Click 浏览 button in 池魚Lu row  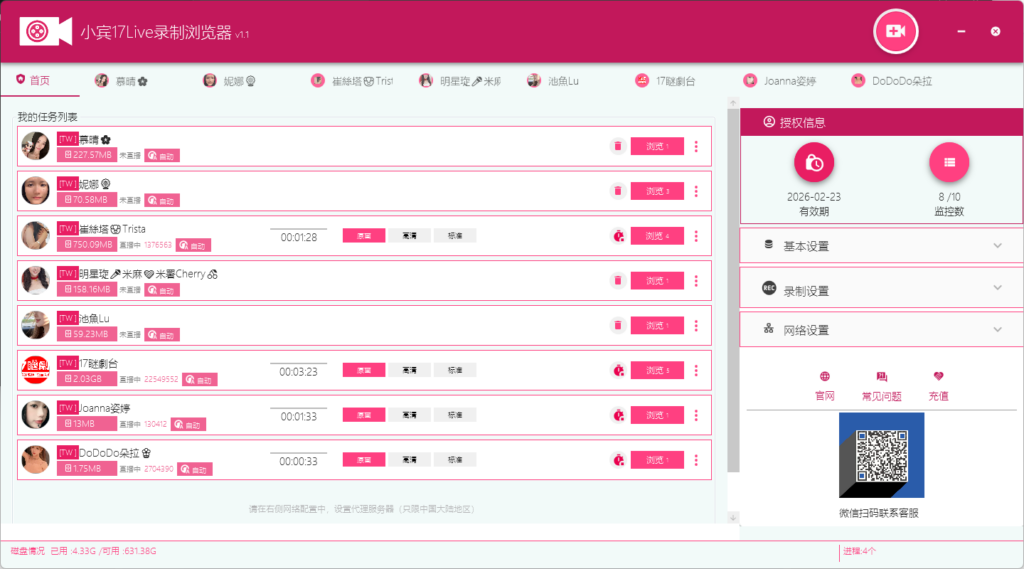(657, 325)
